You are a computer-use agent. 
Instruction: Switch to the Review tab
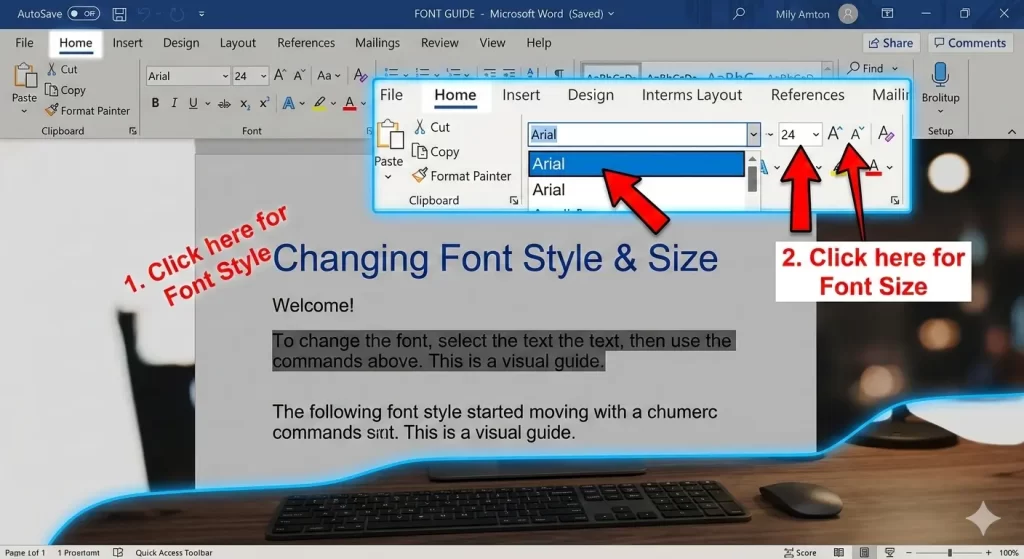[440, 42]
